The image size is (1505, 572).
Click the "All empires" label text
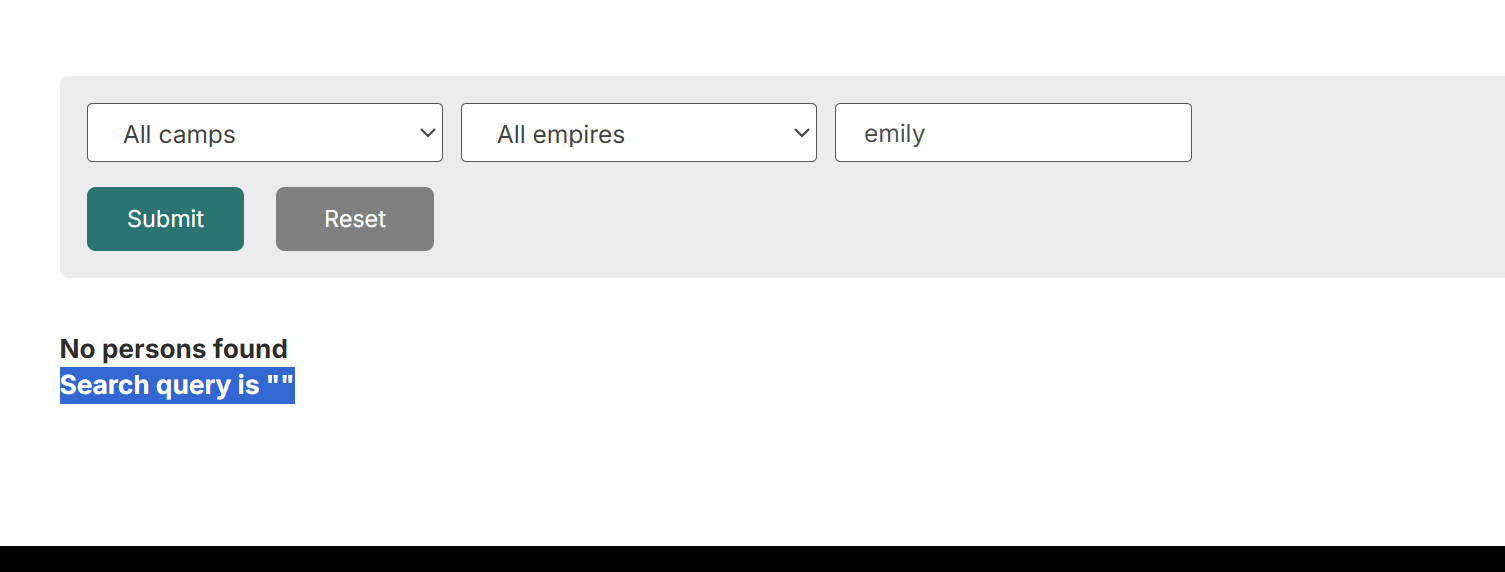(x=560, y=135)
